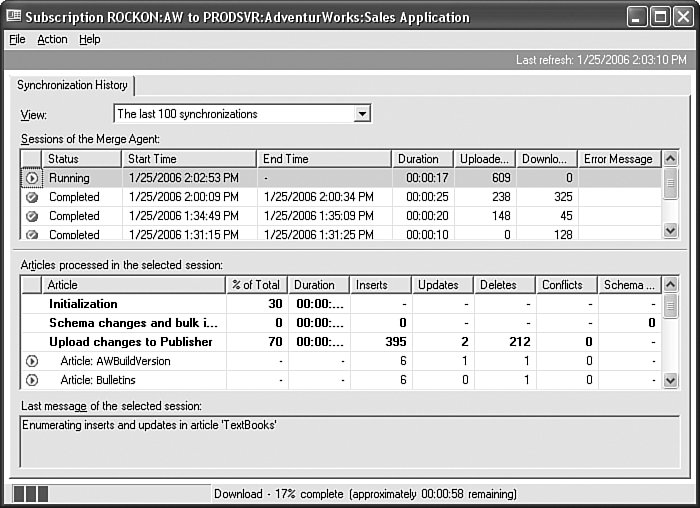Click the completed icon for 2:00:09 PM session
The height and width of the screenshot is (508, 700).
tap(32, 197)
